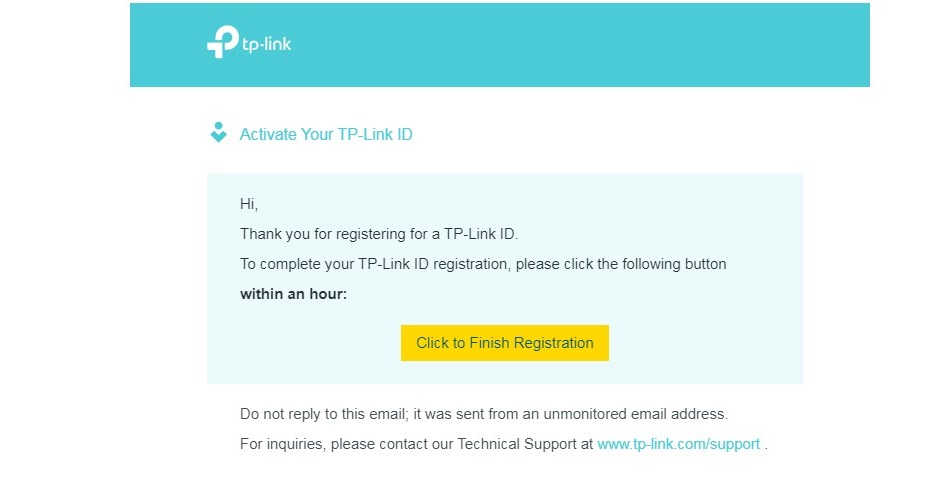Image resolution: width=949 pixels, height=490 pixels.
Task: Click the tp-link wordmark text in banner
Action: point(267,44)
